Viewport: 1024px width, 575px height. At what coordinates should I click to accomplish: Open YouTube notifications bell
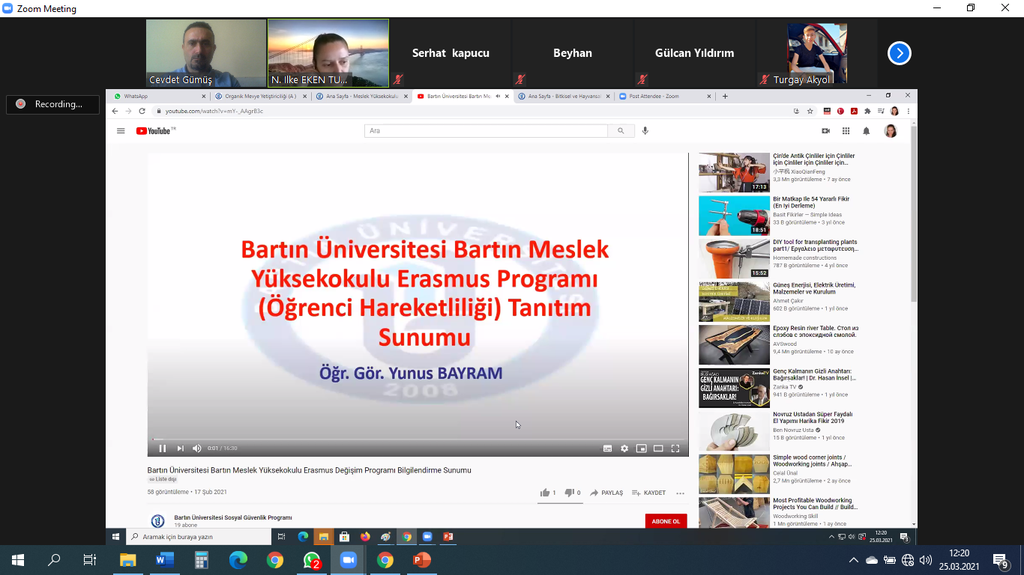pos(866,131)
